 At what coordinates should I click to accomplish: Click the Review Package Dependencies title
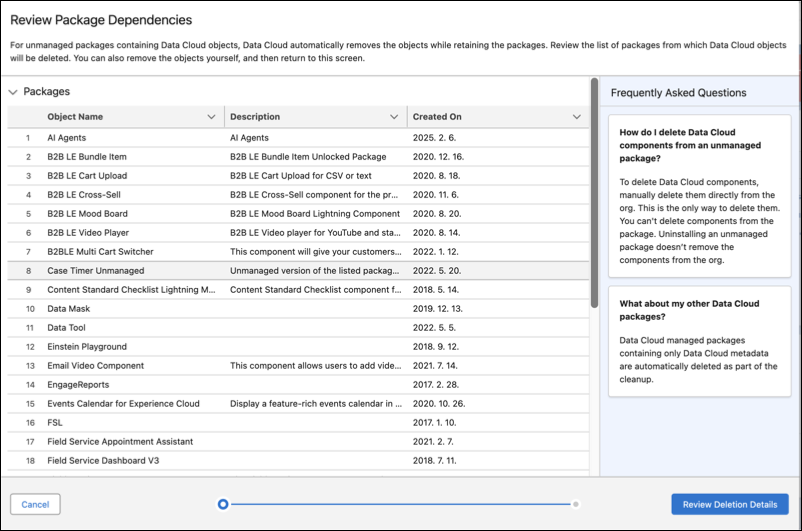pos(101,20)
